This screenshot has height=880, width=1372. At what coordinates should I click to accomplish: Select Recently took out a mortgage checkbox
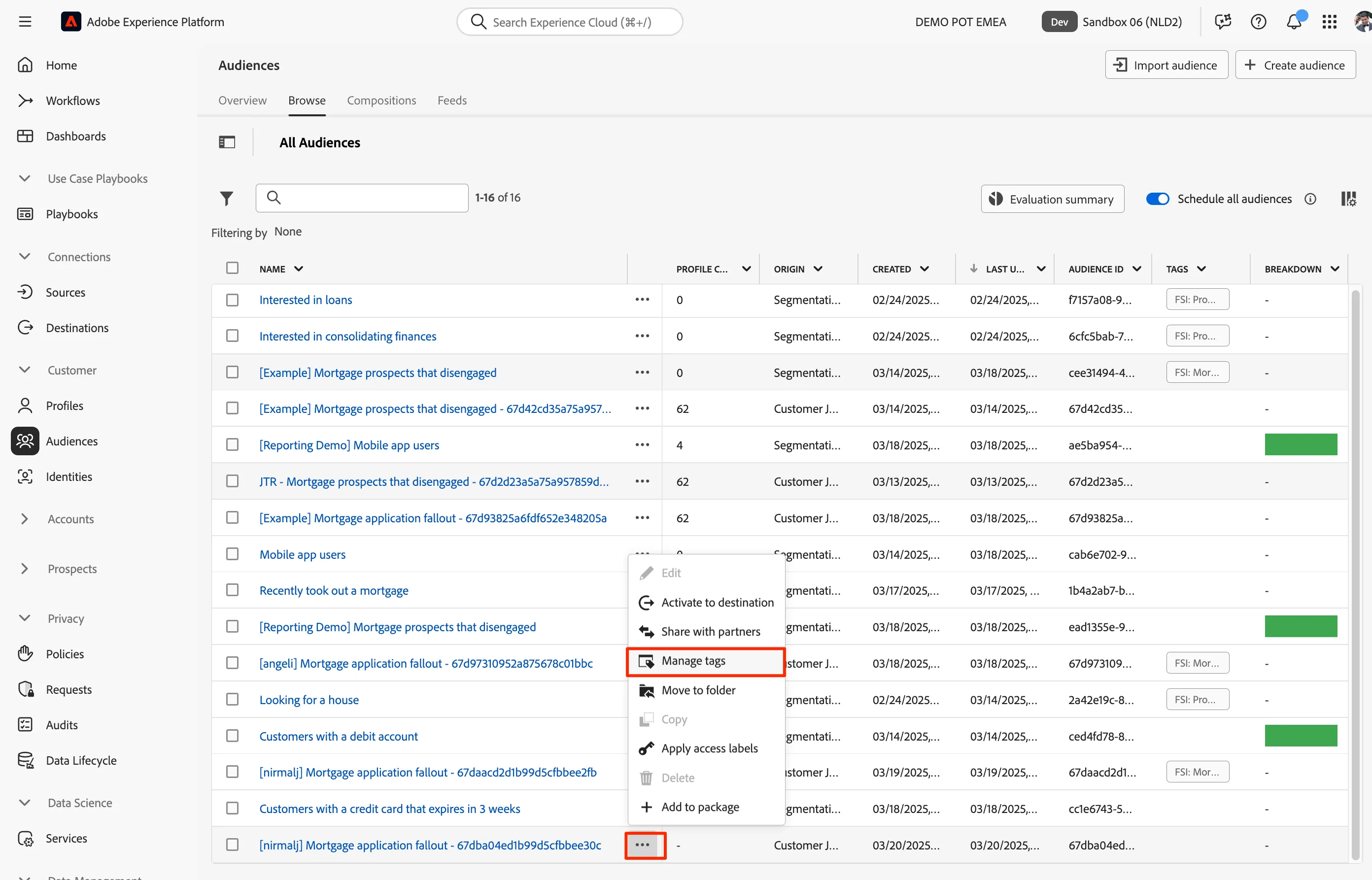point(232,590)
